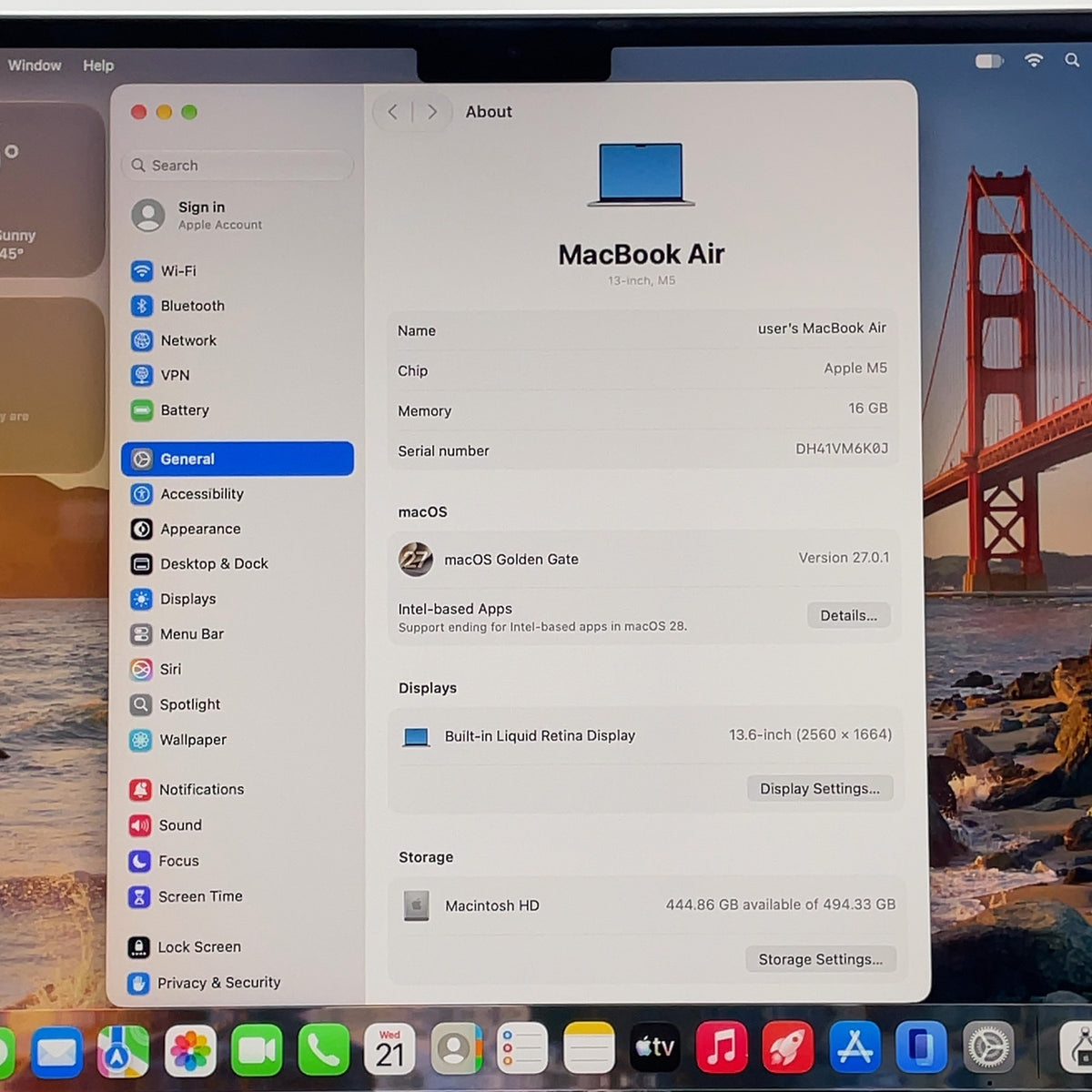Select the Menu Bar settings row
Screen dimensions: 1092x1092
point(237,634)
